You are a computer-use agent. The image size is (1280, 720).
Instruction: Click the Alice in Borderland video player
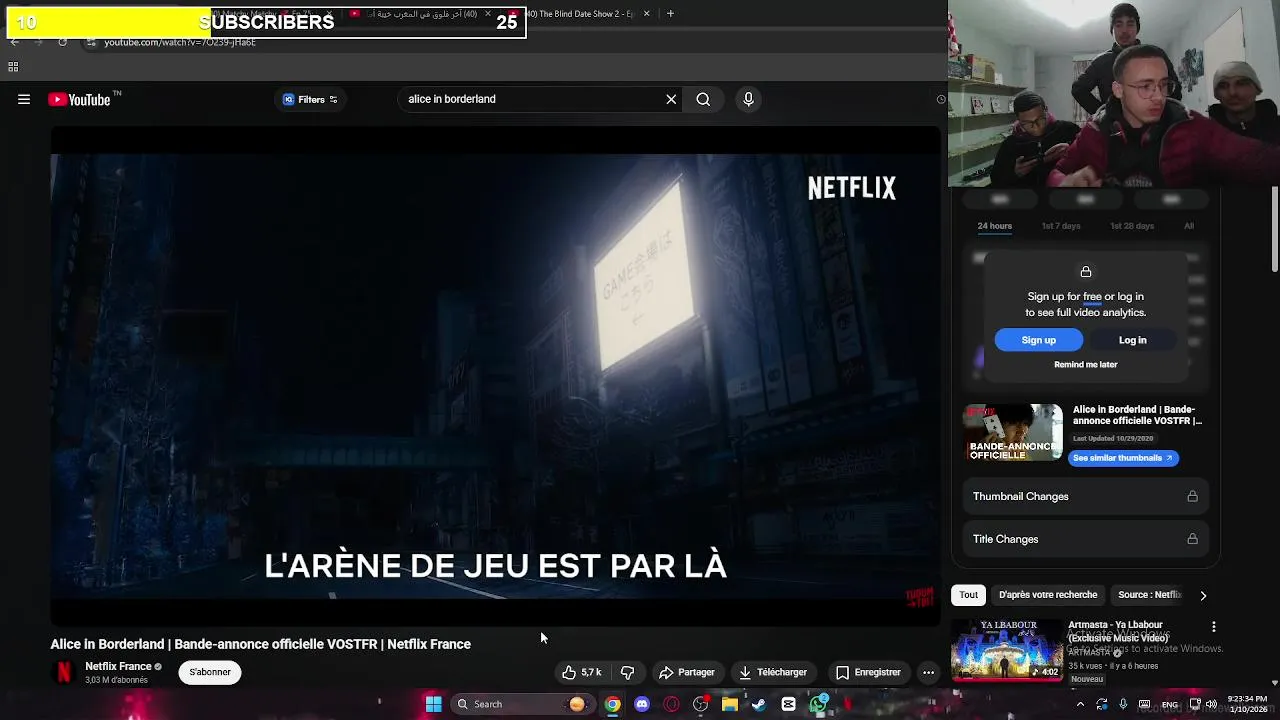coord(495,375)
